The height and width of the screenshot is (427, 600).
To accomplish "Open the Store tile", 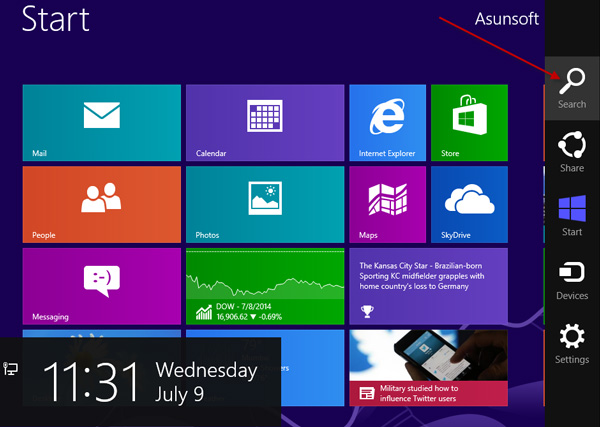I will tap(469, 122).
